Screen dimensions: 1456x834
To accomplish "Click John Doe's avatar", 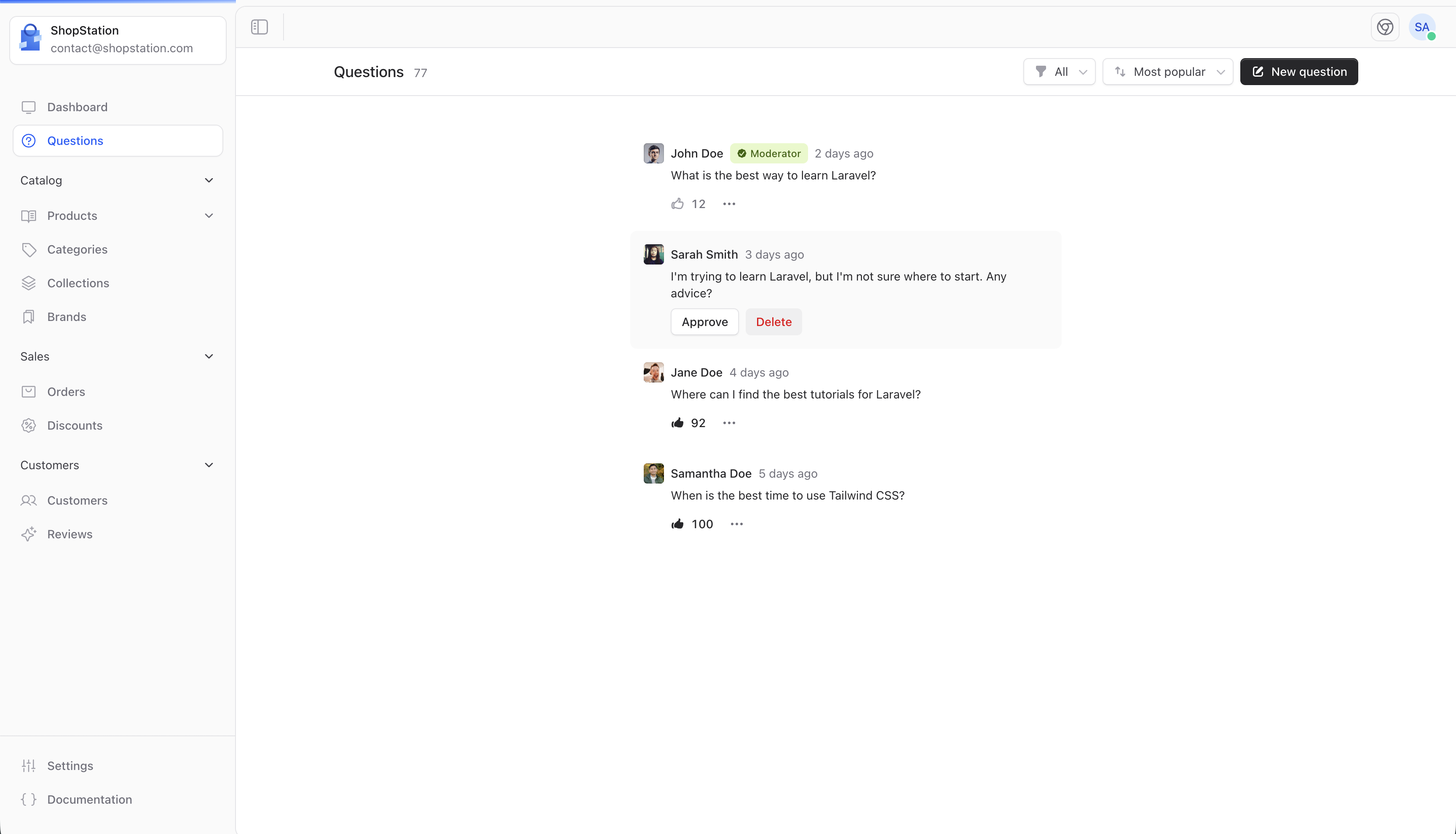I will click(653, 153).
